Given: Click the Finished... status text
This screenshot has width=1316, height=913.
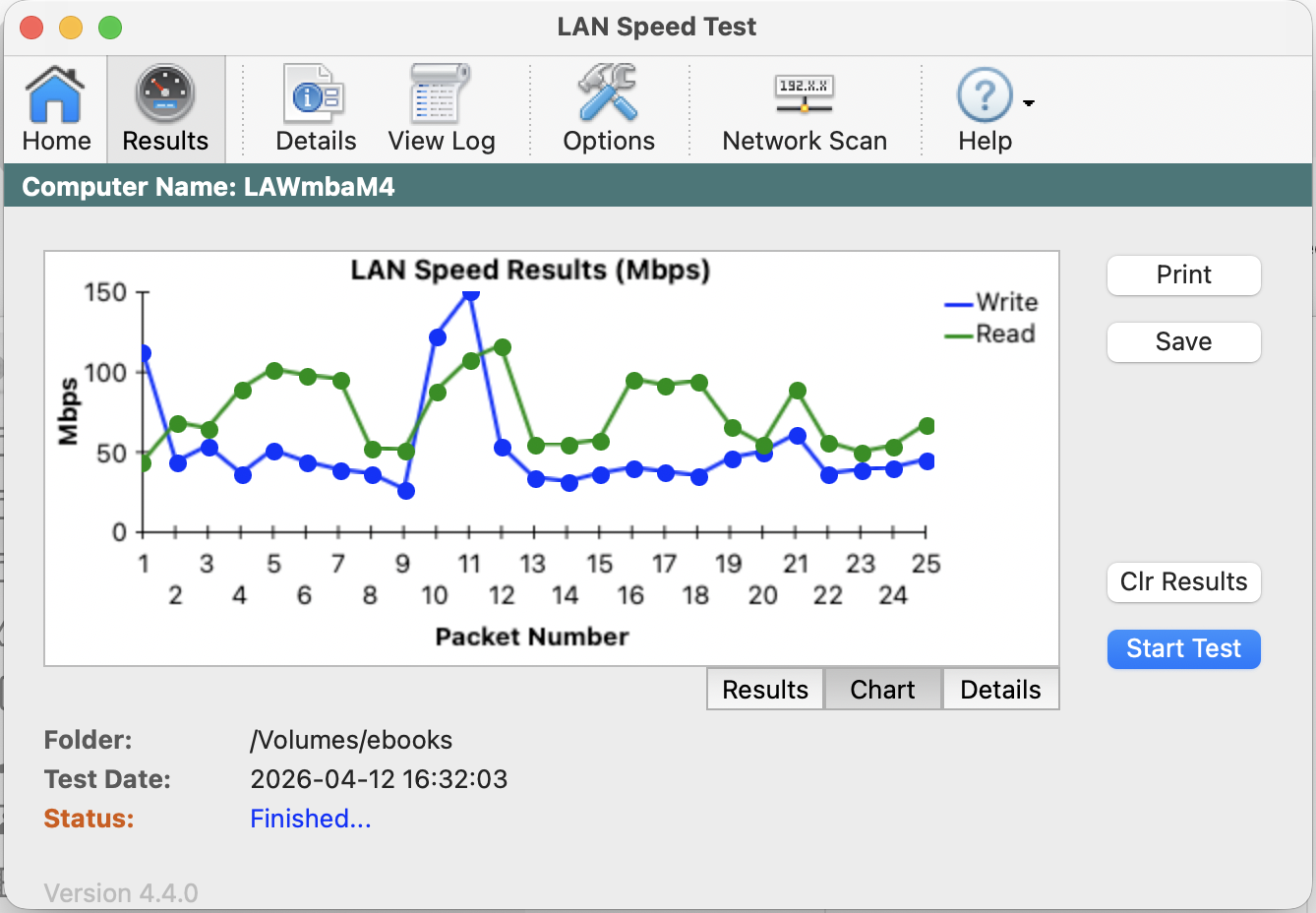Looking at the screenshot, I should pos(311,819).
